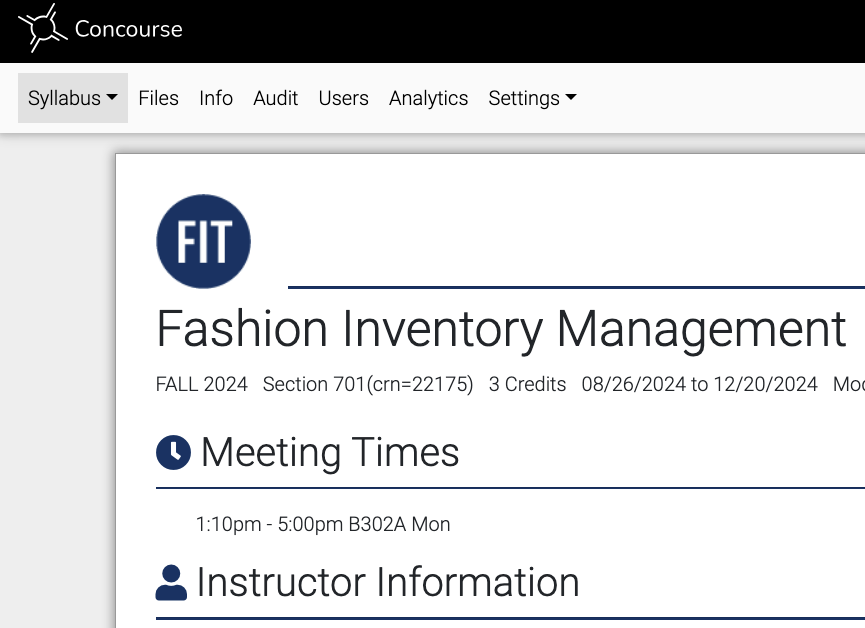Click the 3 Credits label
This screenshot has height=628, width=865.
(x=527, y=384)
